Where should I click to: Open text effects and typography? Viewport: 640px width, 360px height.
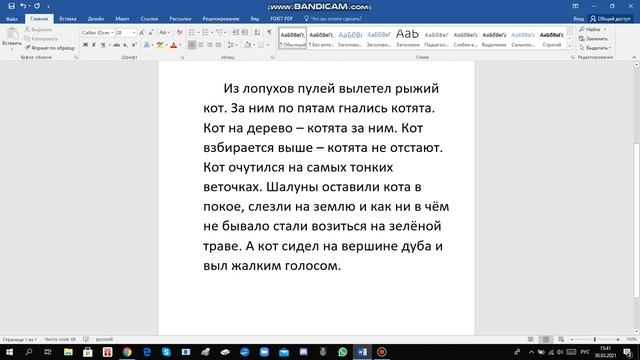[x=147, y=45]
